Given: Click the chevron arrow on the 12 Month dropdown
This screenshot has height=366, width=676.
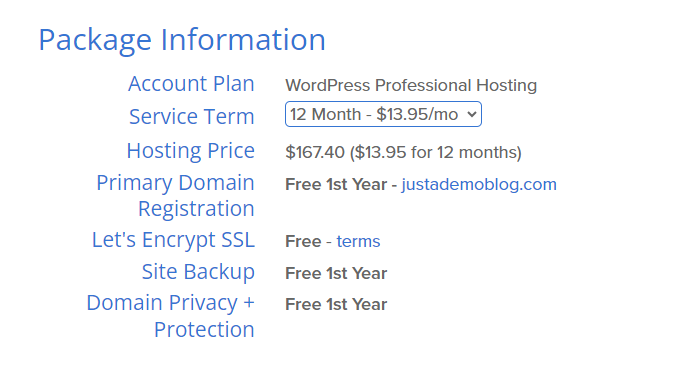Looking at the screenshot, I should point(472,115).
